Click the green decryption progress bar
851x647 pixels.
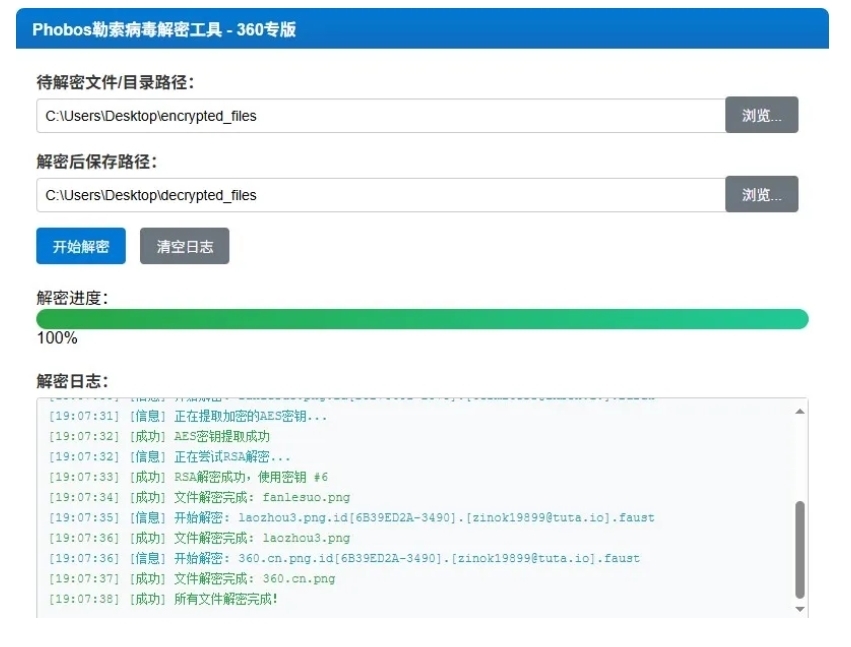[421, 319]
